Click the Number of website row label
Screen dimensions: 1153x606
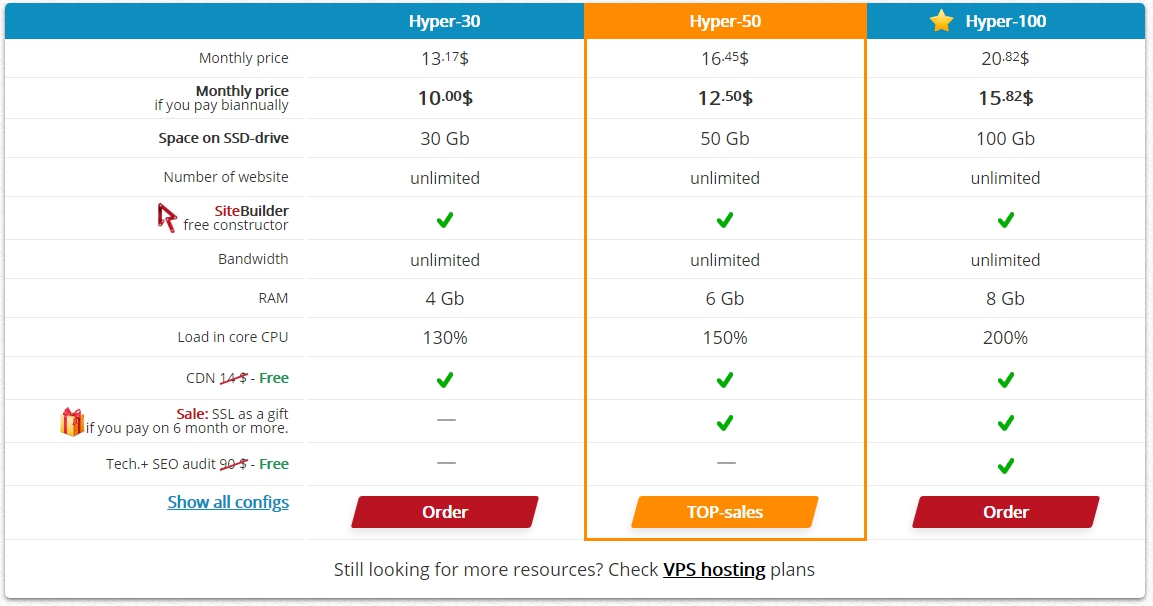pos(226,177)
